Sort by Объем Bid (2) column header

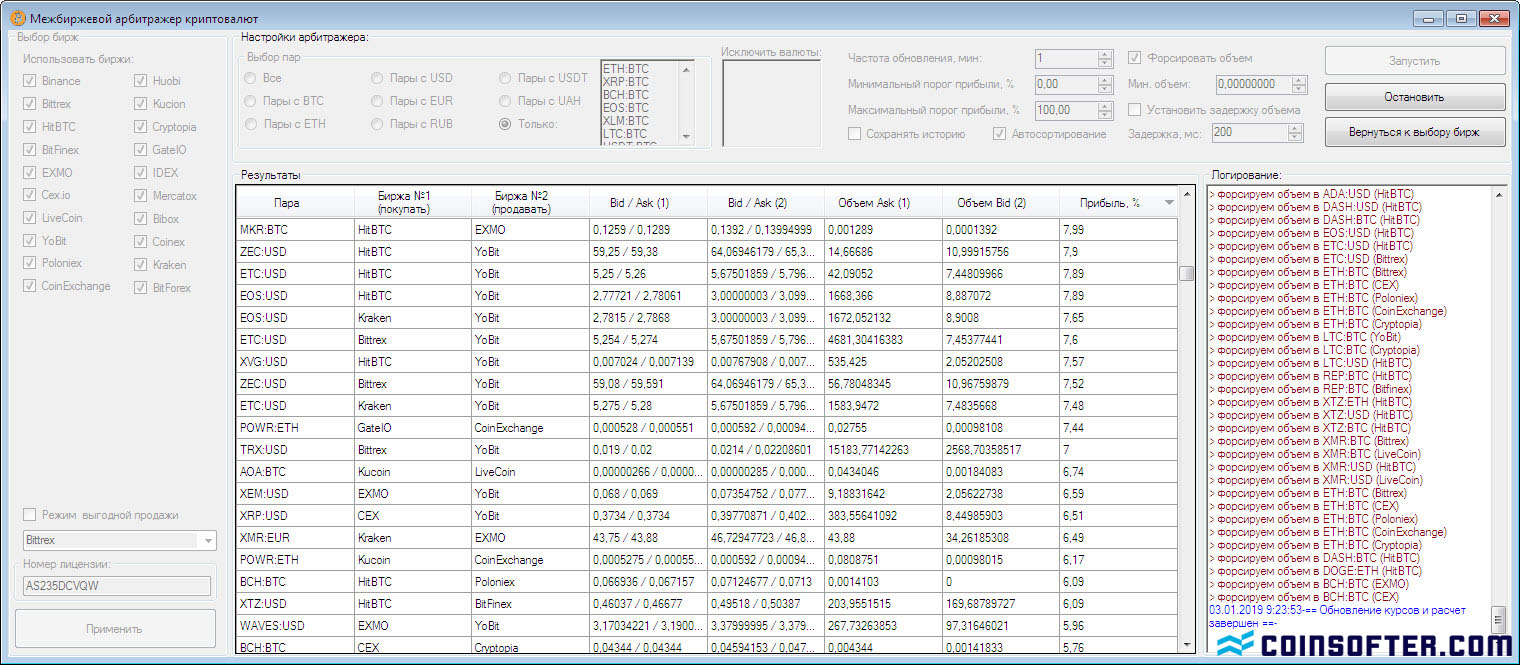point(1001,202)
